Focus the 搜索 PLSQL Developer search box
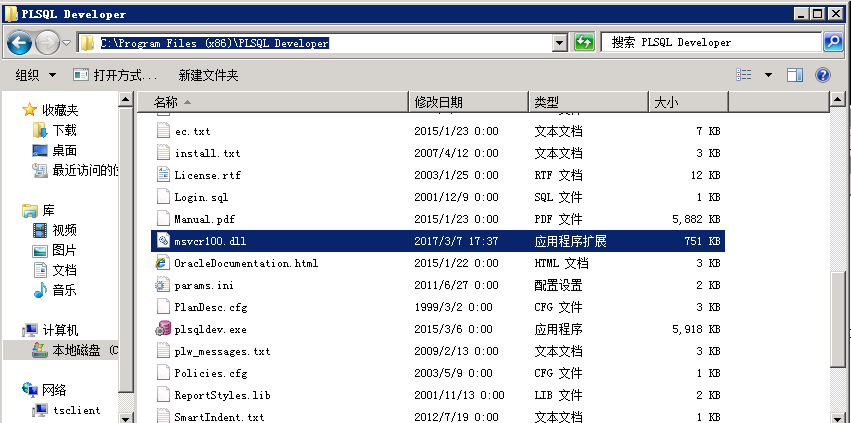 tap(712, 42)
